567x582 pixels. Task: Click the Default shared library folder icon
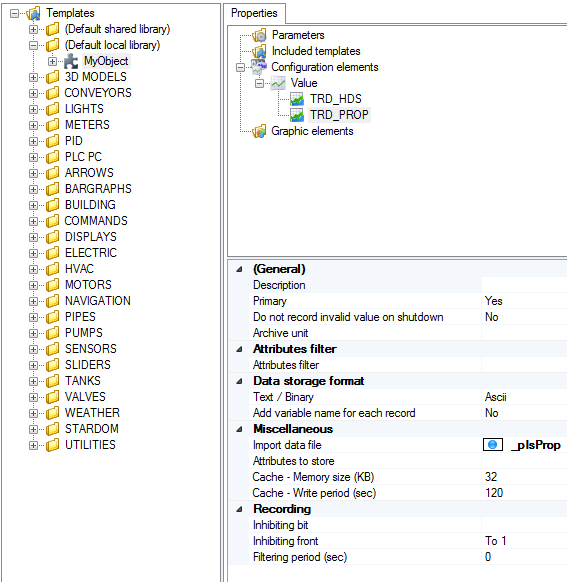coord(52,29)
